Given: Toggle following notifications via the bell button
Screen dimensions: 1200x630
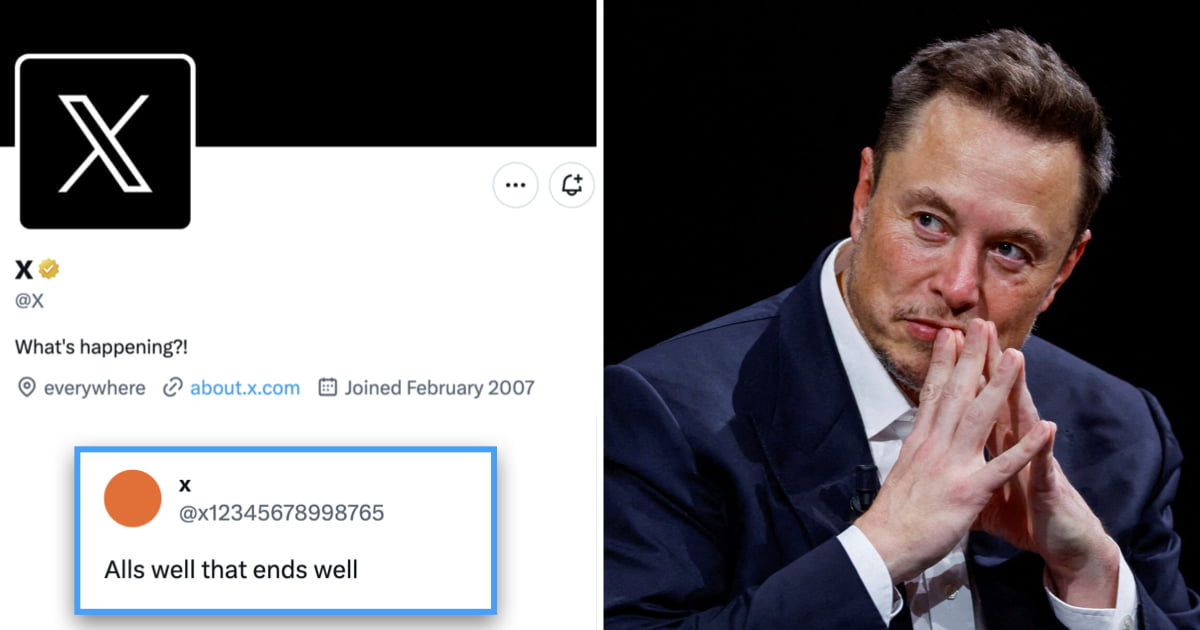Looking at the screenshot, I should pos(570,185).
